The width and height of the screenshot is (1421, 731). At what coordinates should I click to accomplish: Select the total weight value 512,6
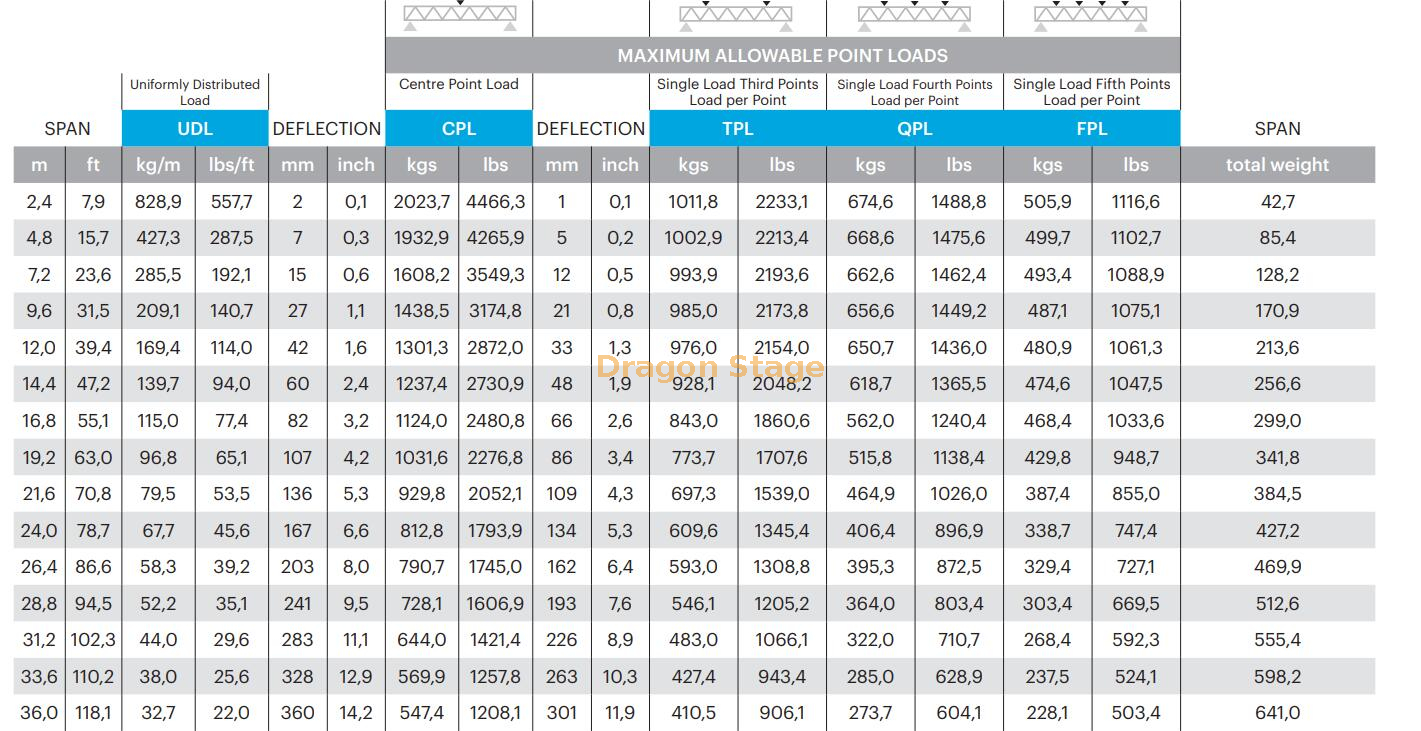click(x=1278, y=604)
